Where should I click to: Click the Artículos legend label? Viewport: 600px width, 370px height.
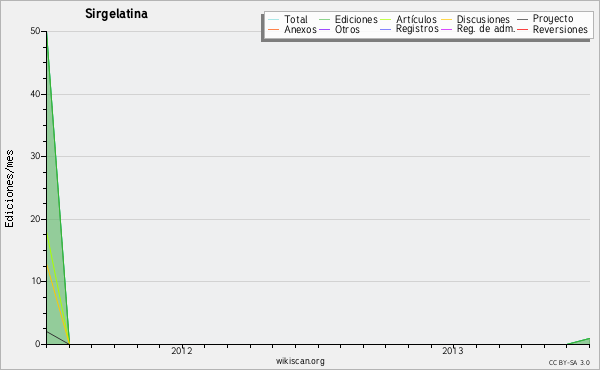[x=416, y=20]
